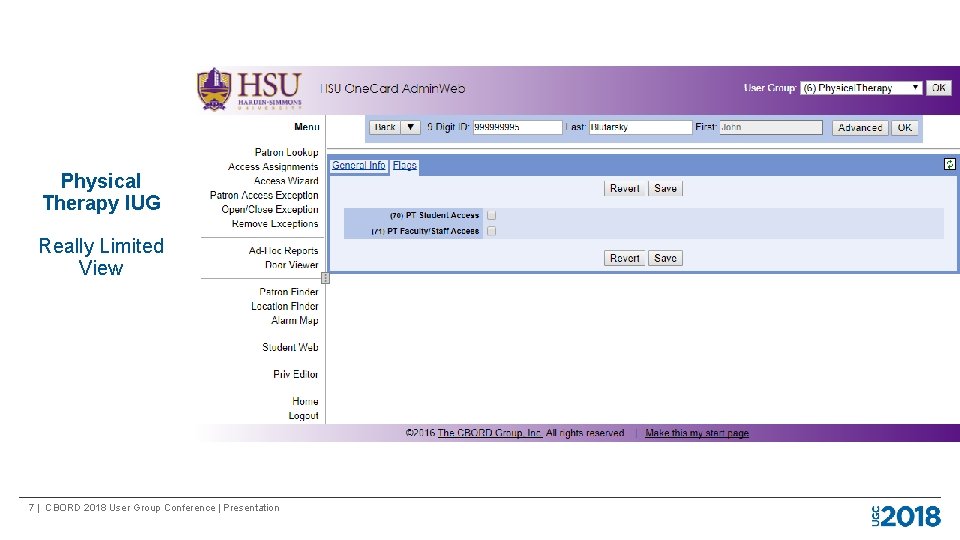Screen dimensions: 960x540
Task: Open Patron Access Exception menu item
Action: tap(264, 195)
